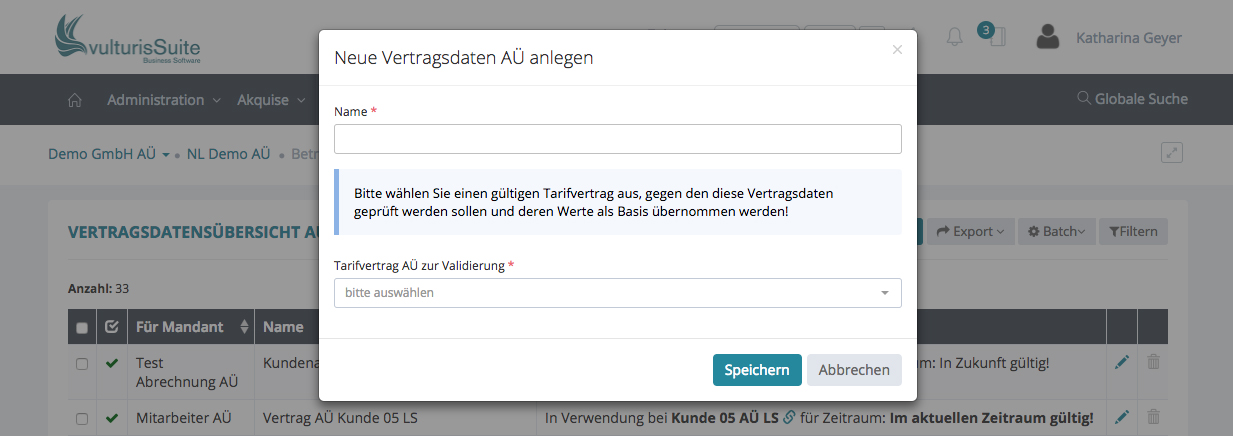The width and height of the screenshot is (1233, 436).
Task: Expand the Batch dropdown
Action: (1061, 232)
